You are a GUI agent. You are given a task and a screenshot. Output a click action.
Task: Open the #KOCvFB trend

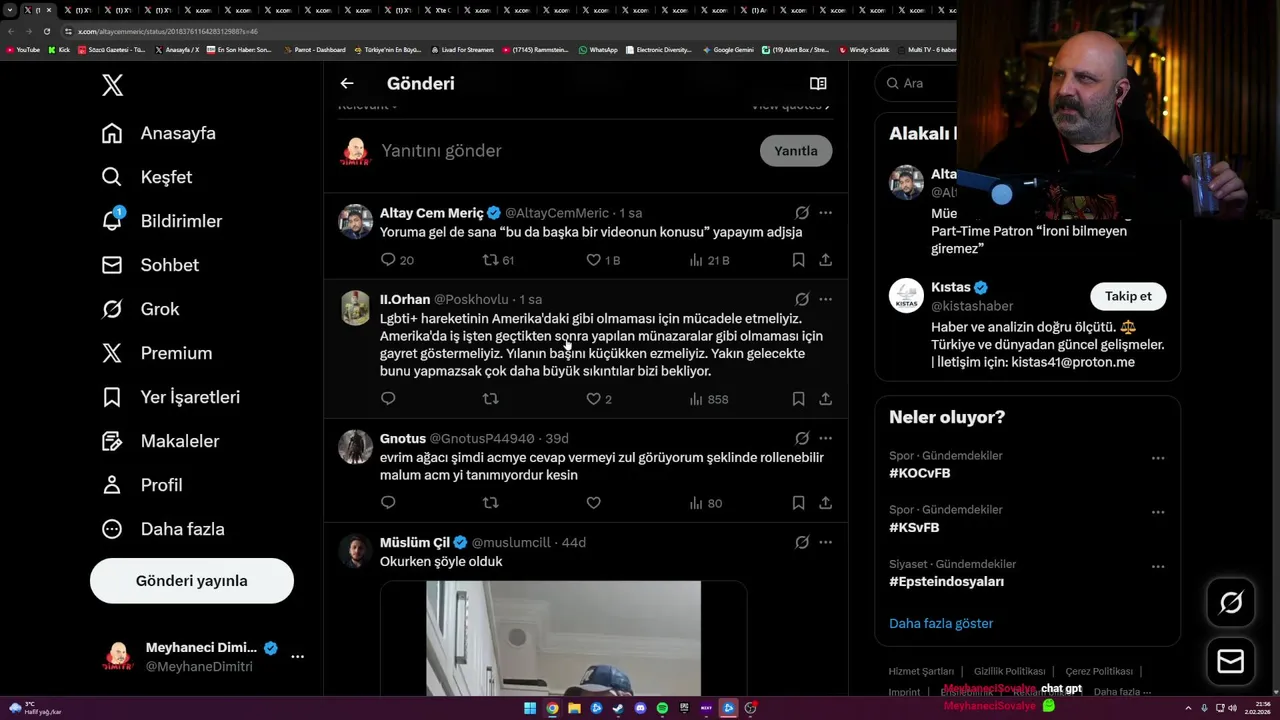tap(919, 473)
